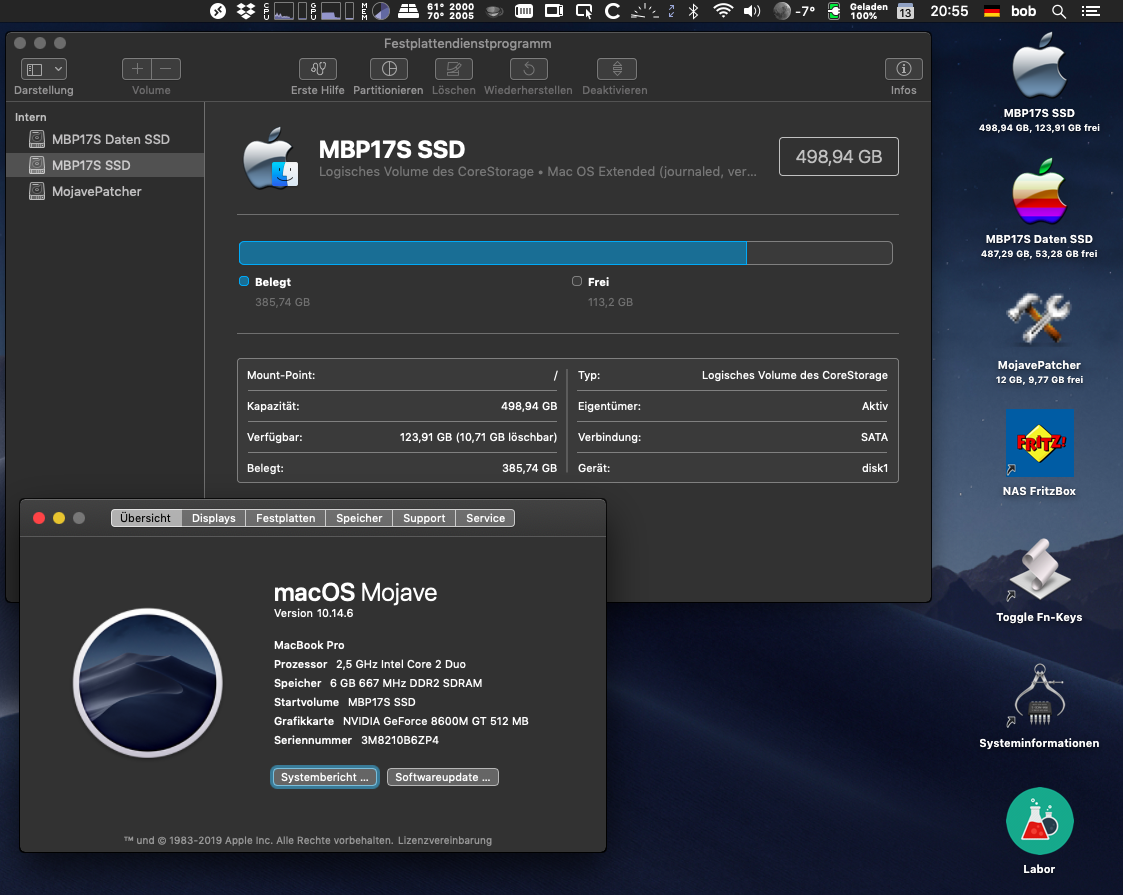The height and width of the screenshot is (895, 1123).
Task: Remove a volume with the minus button
Action: click(166, 69)
